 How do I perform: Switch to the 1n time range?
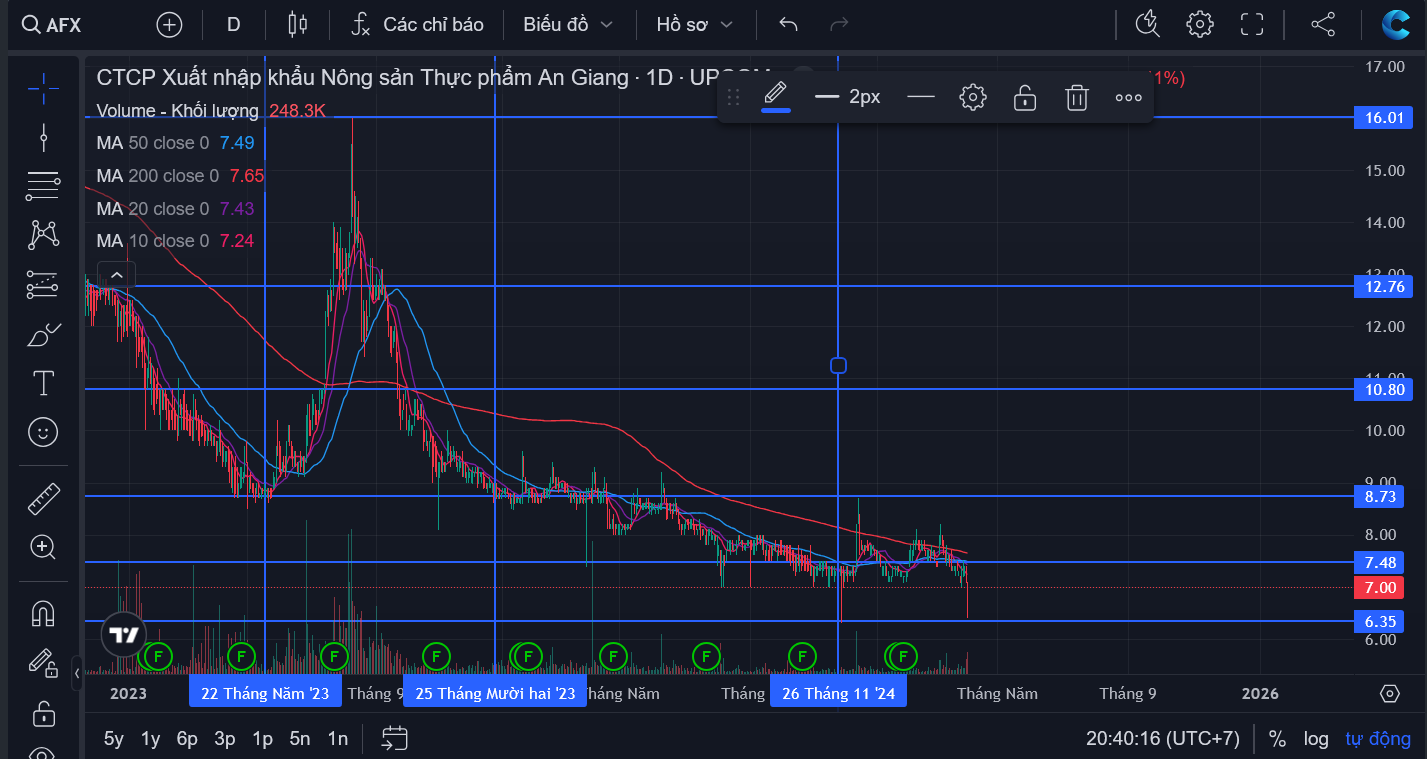point(338,739)
